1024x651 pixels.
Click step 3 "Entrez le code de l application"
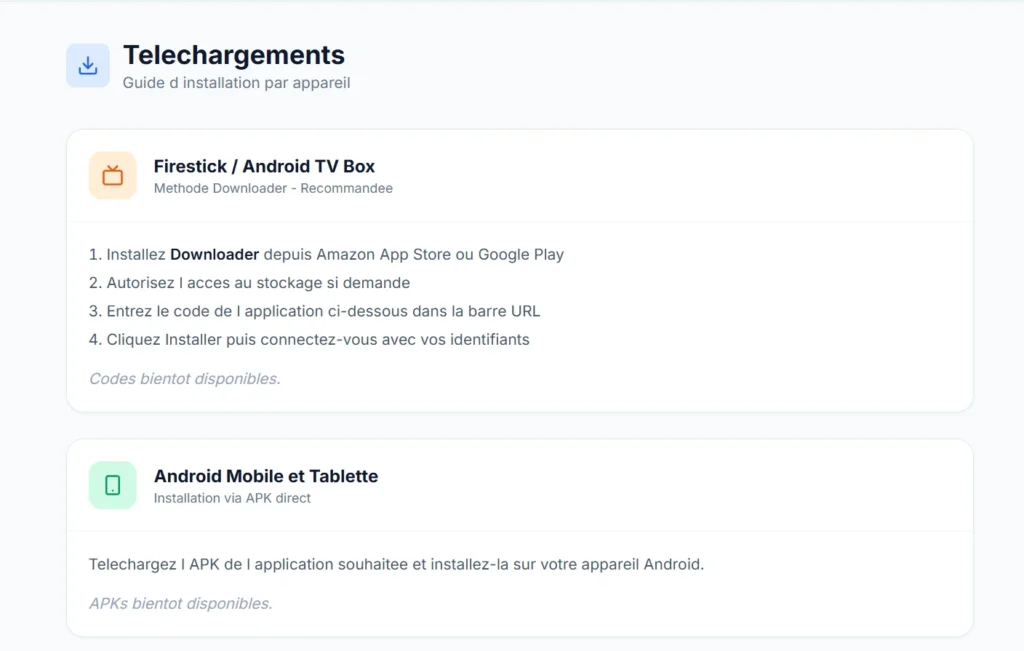[315, 311]
